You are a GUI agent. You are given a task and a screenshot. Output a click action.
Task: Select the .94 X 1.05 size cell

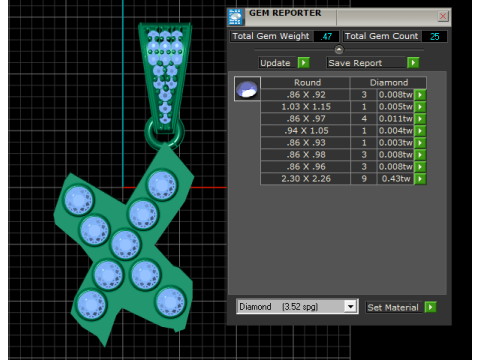pos(306,131)
